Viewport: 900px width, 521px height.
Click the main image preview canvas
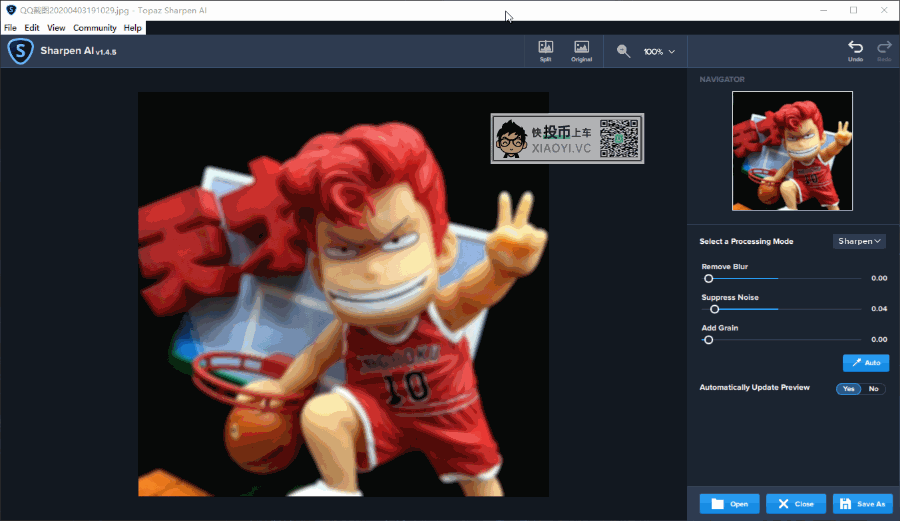tap(343, 294)
